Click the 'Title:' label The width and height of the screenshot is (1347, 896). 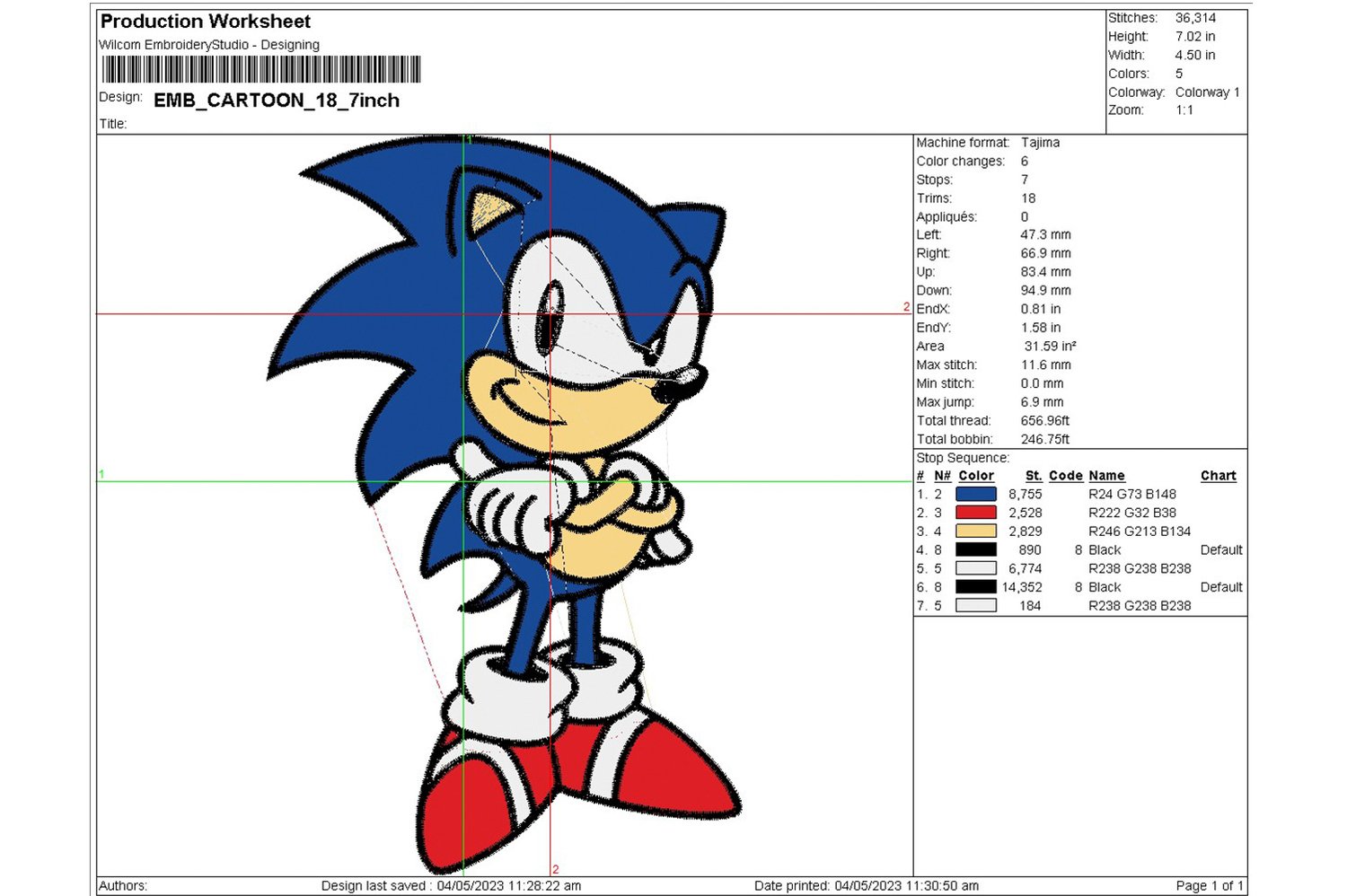click(113, 124)
